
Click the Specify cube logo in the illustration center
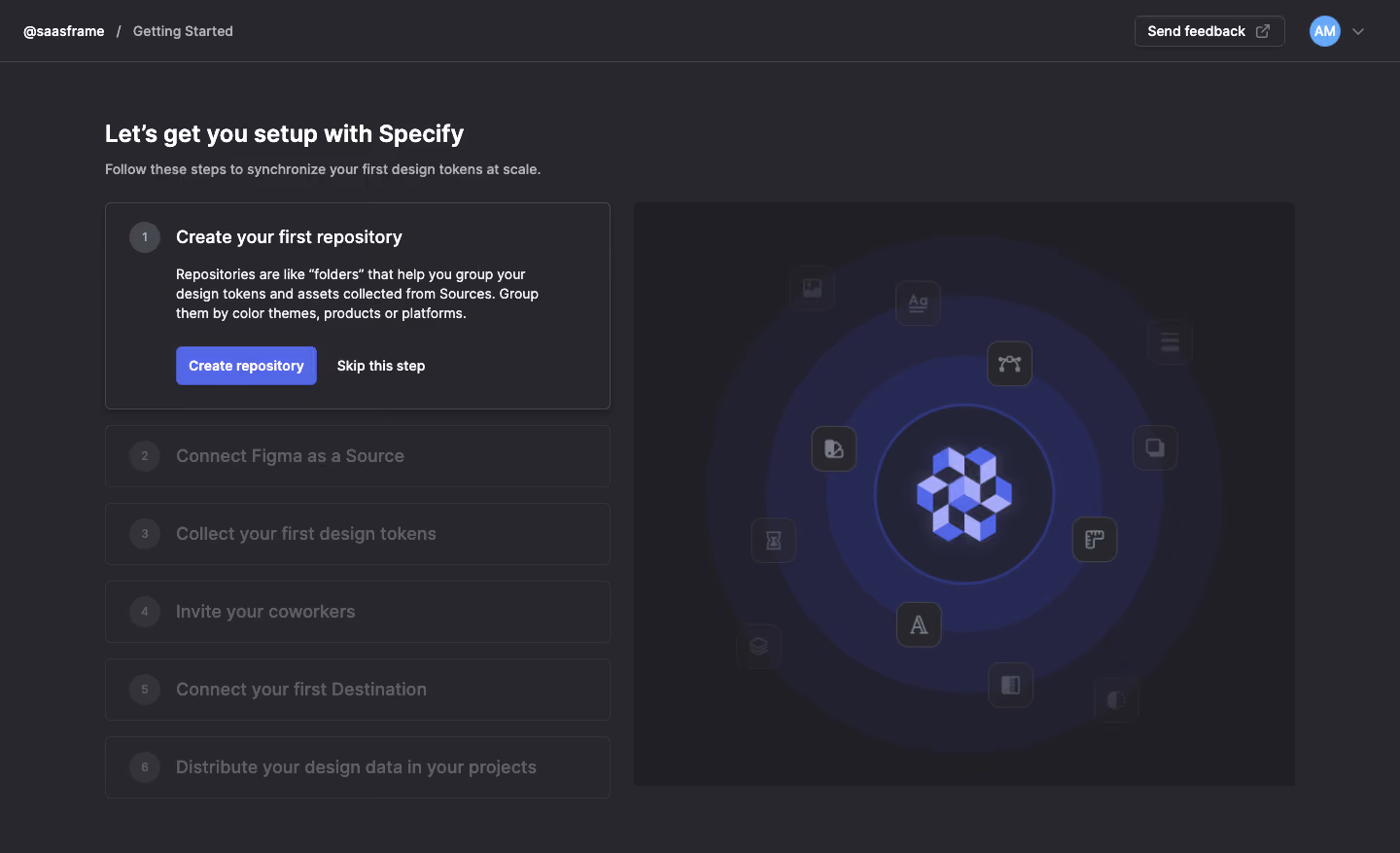pyautogui.click(x=964, y=494)
